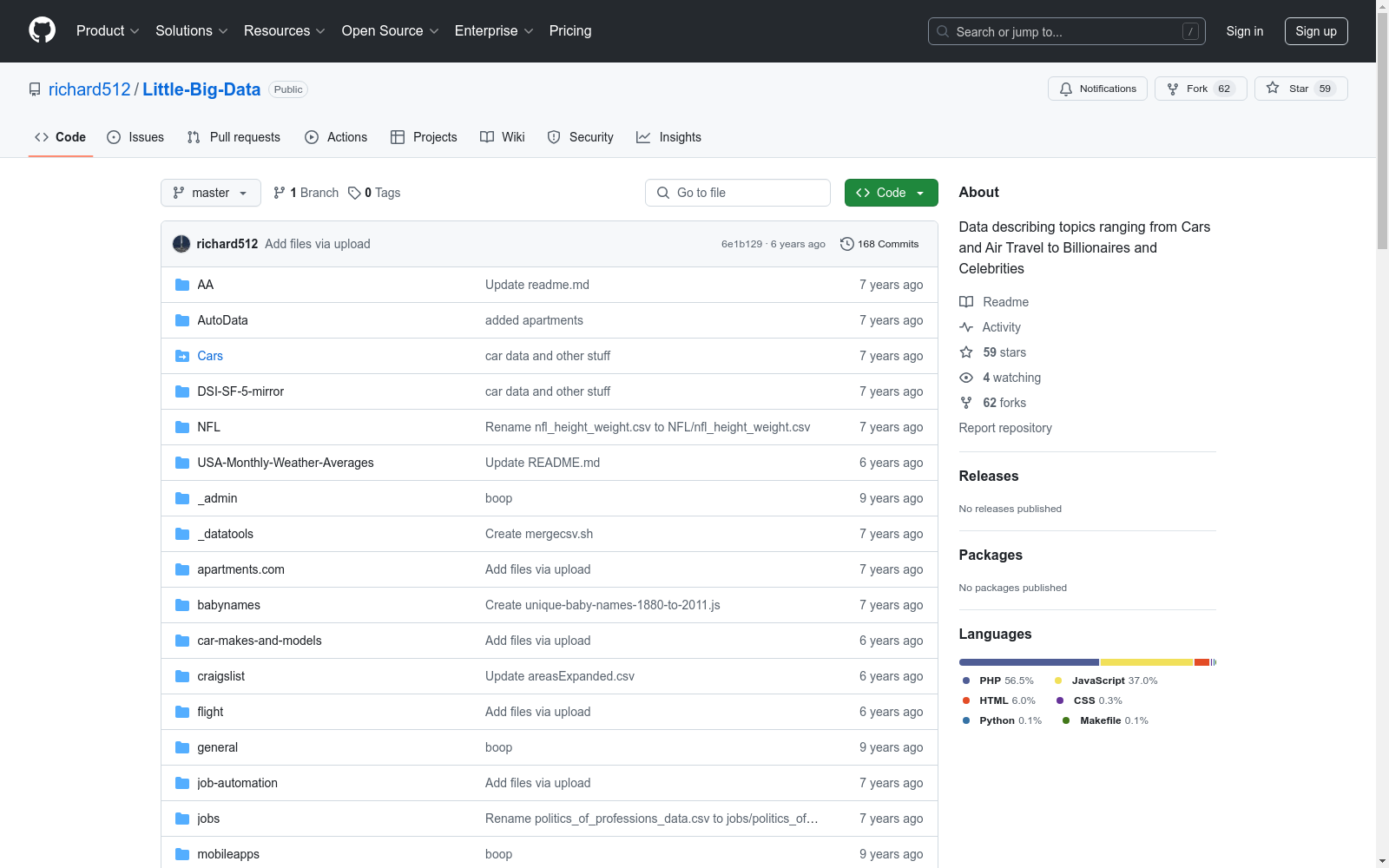Screen dimensions: 1389x868
Task: Click the folder icon beside babynames
Action: pos(182,605)
